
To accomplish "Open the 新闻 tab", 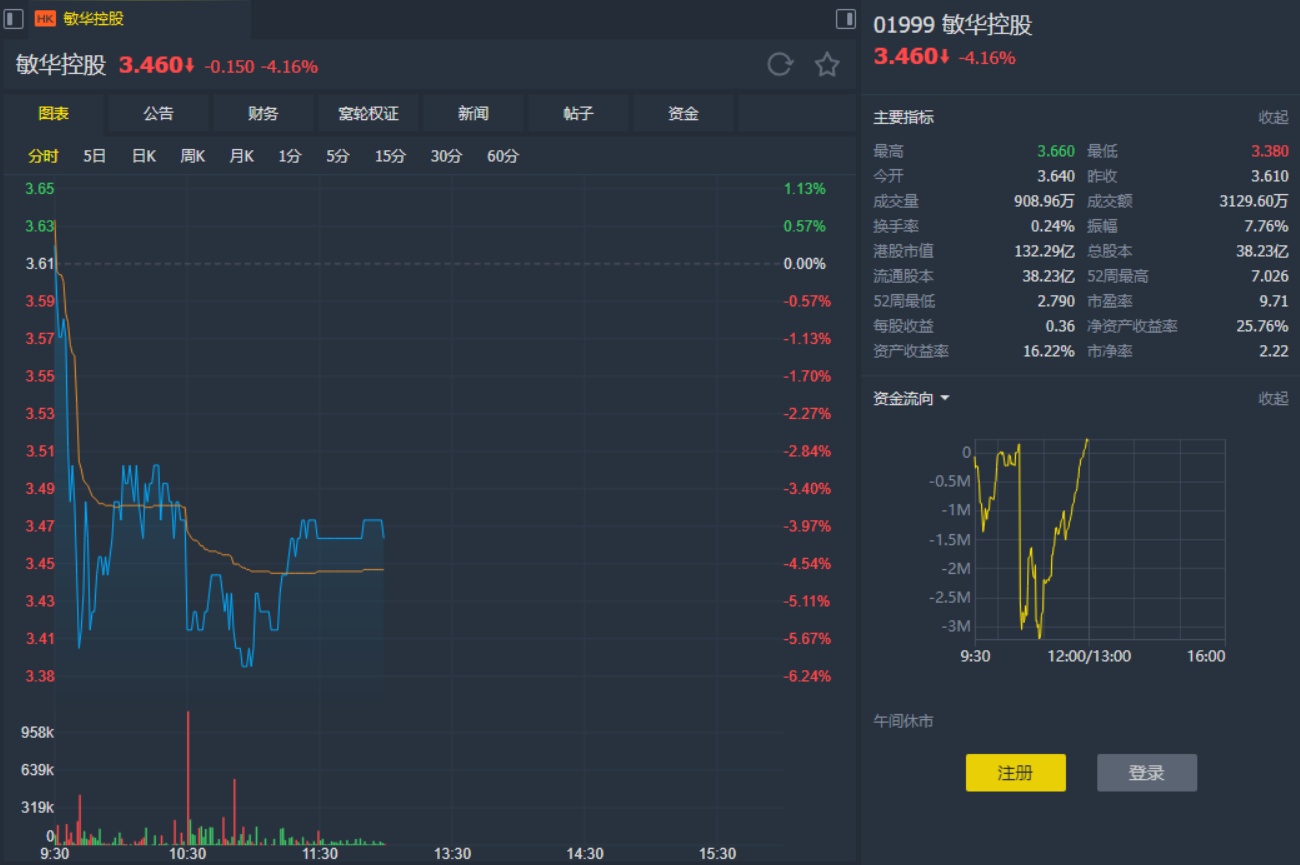I will pos(473,113).
